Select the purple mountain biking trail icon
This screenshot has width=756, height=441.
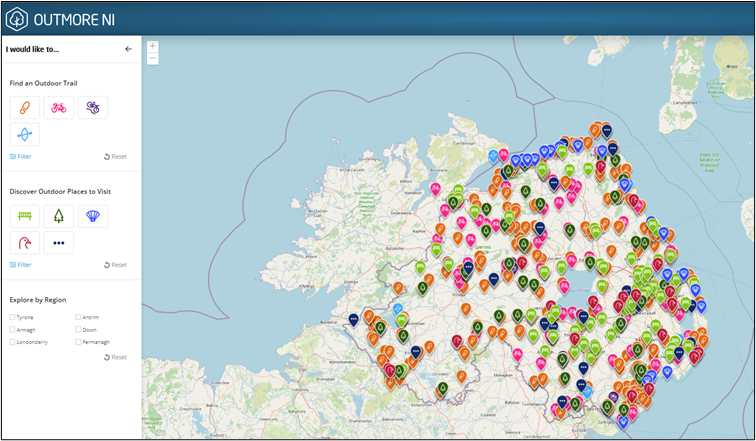click(x=93, y=107)
